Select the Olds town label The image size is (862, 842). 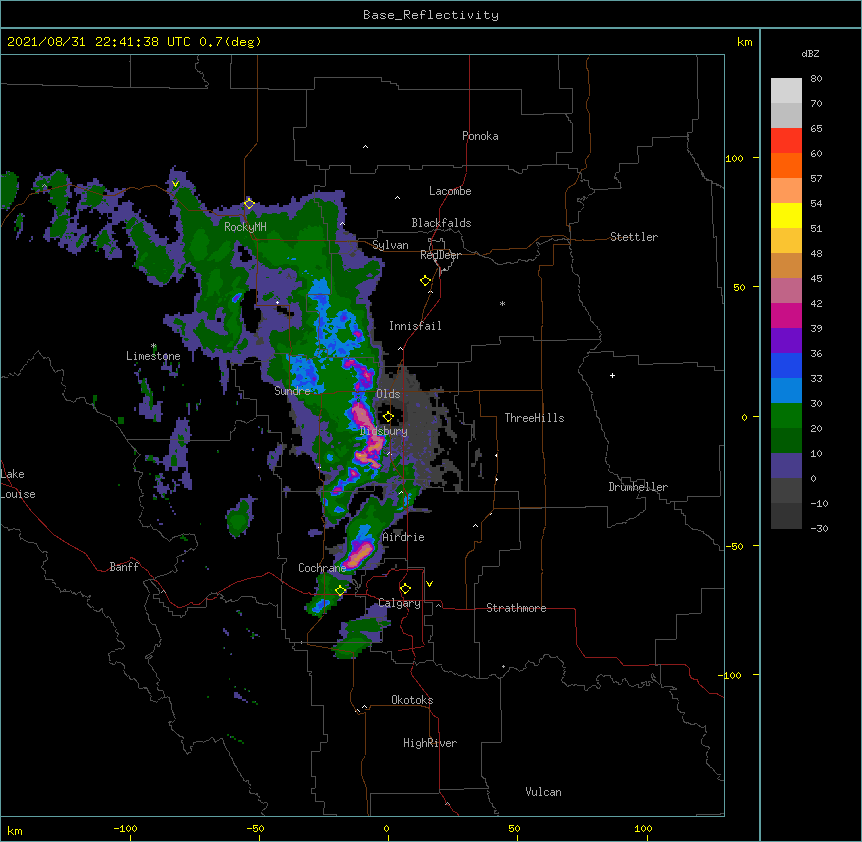coord(388,394)
